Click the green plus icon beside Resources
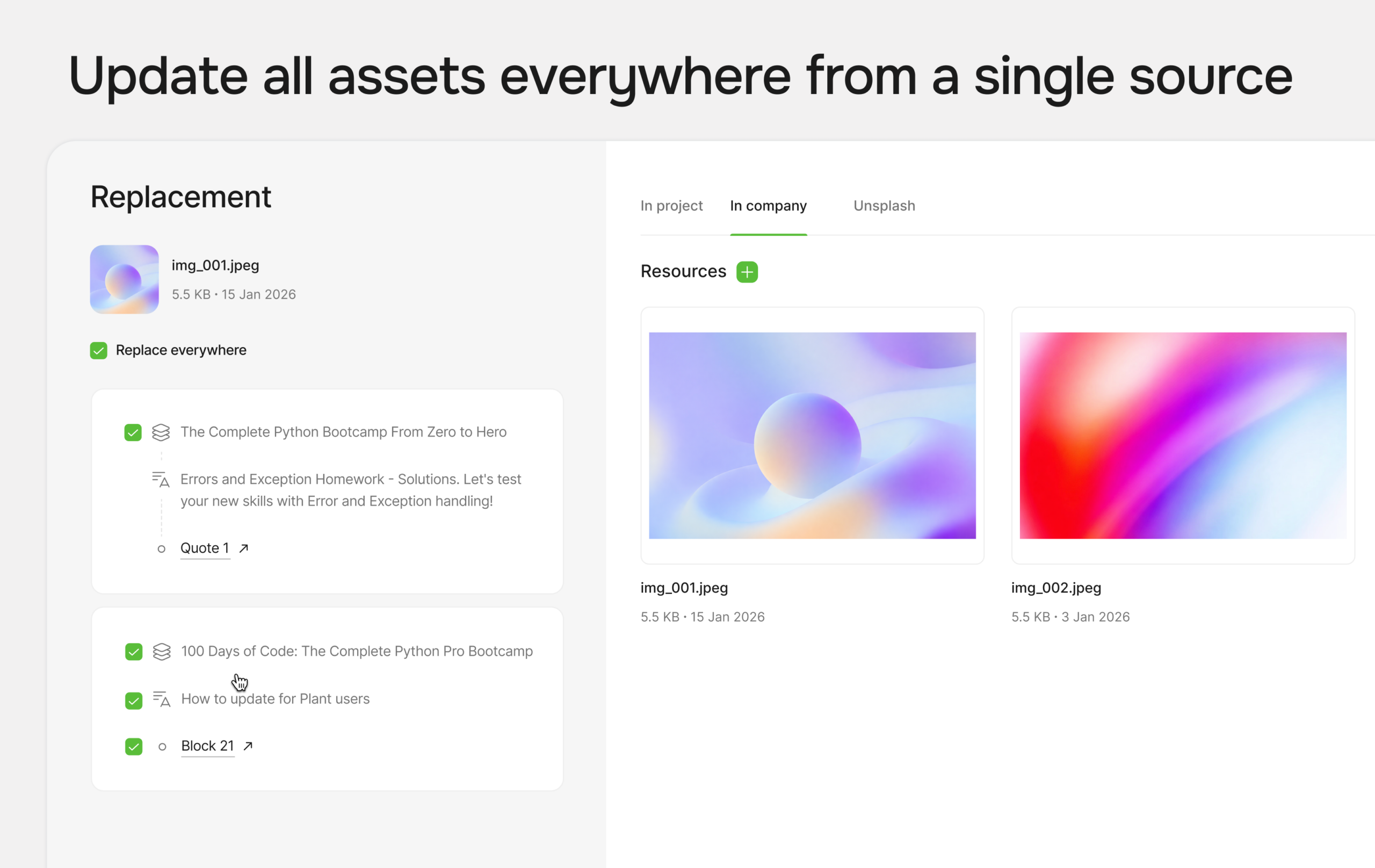Viewport: 1375px width, 868px height. coord(747,272)
